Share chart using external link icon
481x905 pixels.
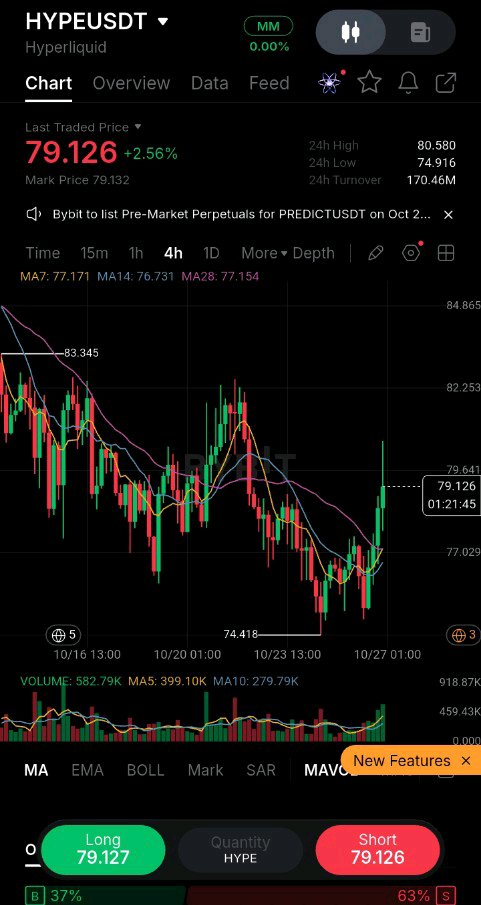[446, 83]
